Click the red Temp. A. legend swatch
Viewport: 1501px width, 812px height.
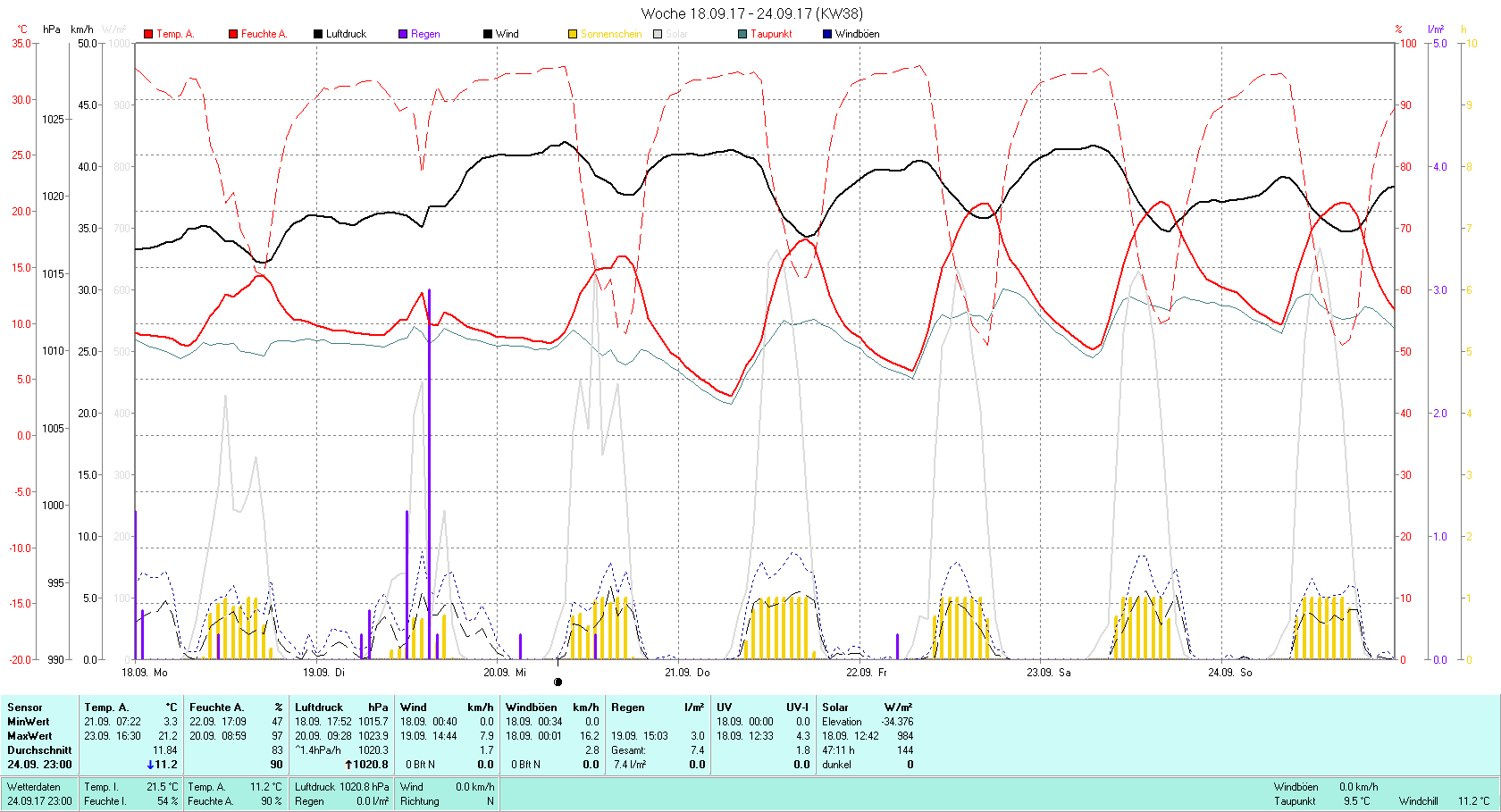148,34
